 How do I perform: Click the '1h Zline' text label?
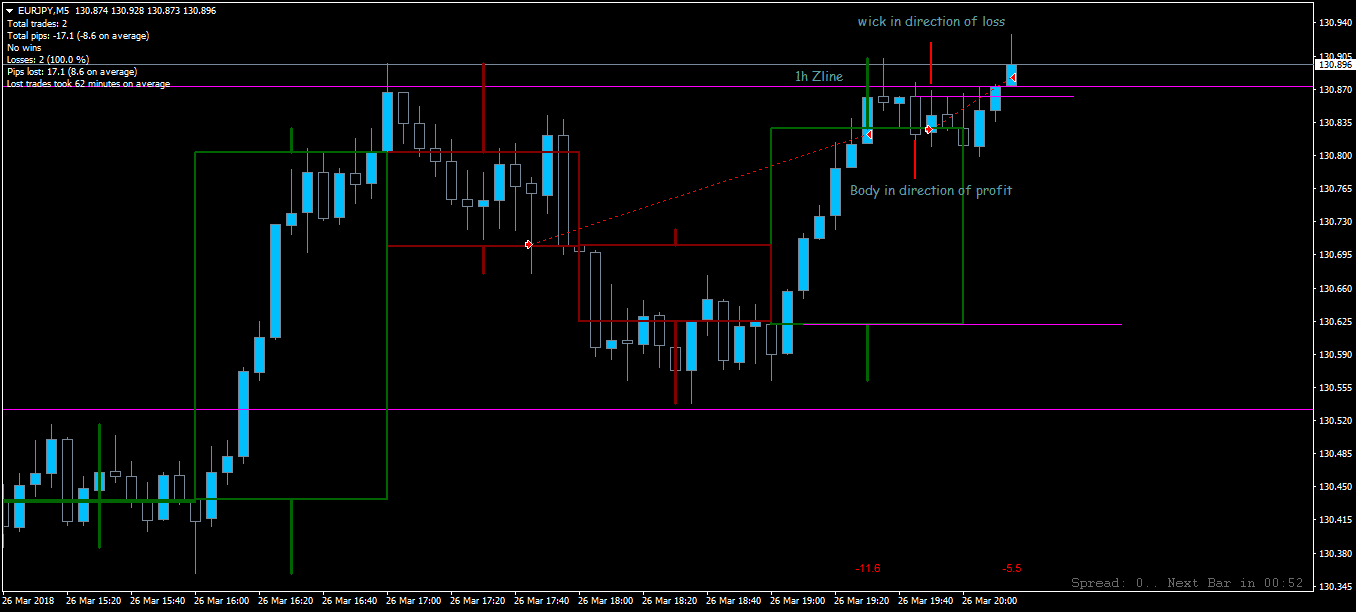(x=818, y=76)
